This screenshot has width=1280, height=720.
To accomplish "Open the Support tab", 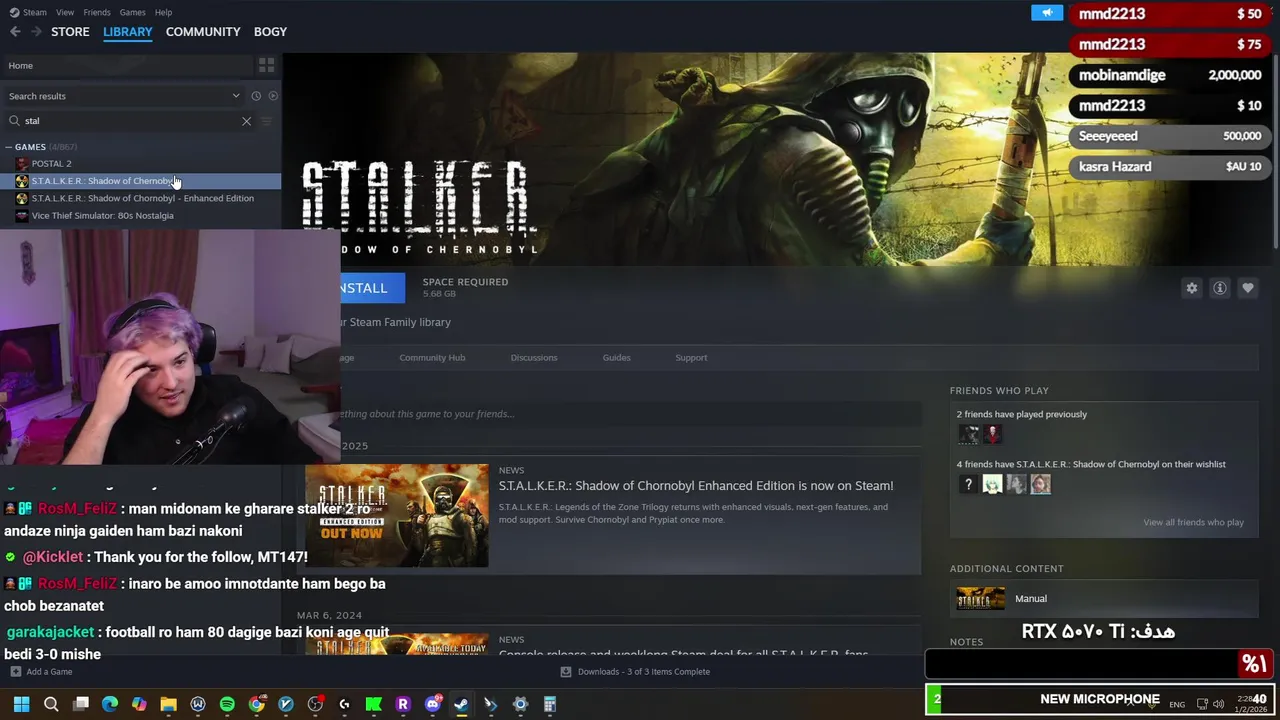I will click(691, 358).
